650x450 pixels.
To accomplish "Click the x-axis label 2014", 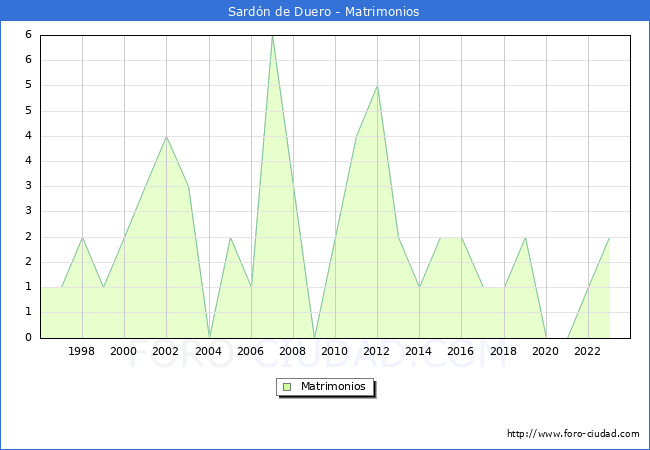I will pyautogui.click(x=419, y=351).
